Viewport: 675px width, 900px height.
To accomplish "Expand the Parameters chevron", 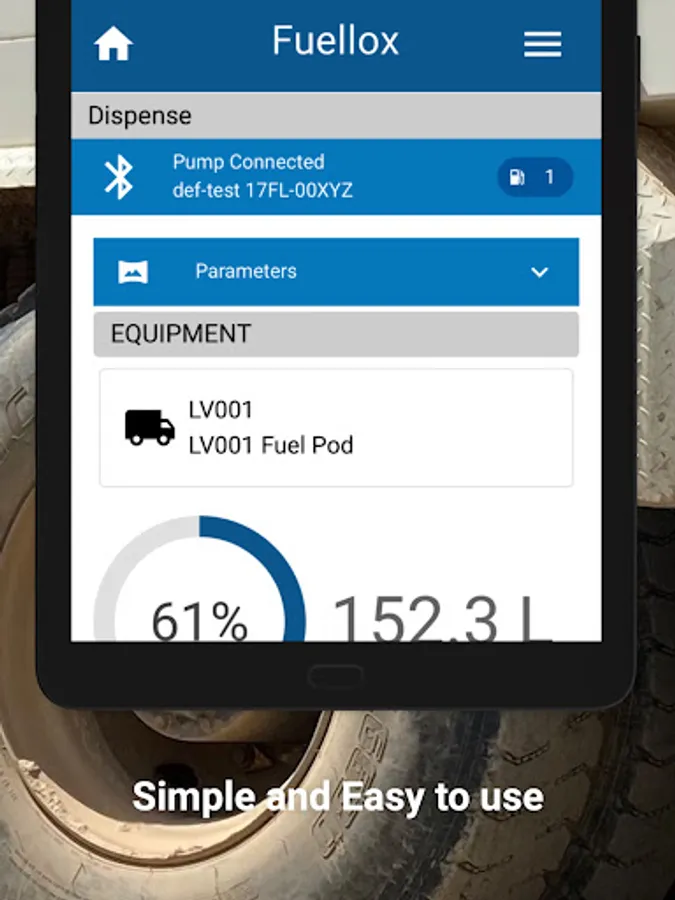I will (540, 272).
